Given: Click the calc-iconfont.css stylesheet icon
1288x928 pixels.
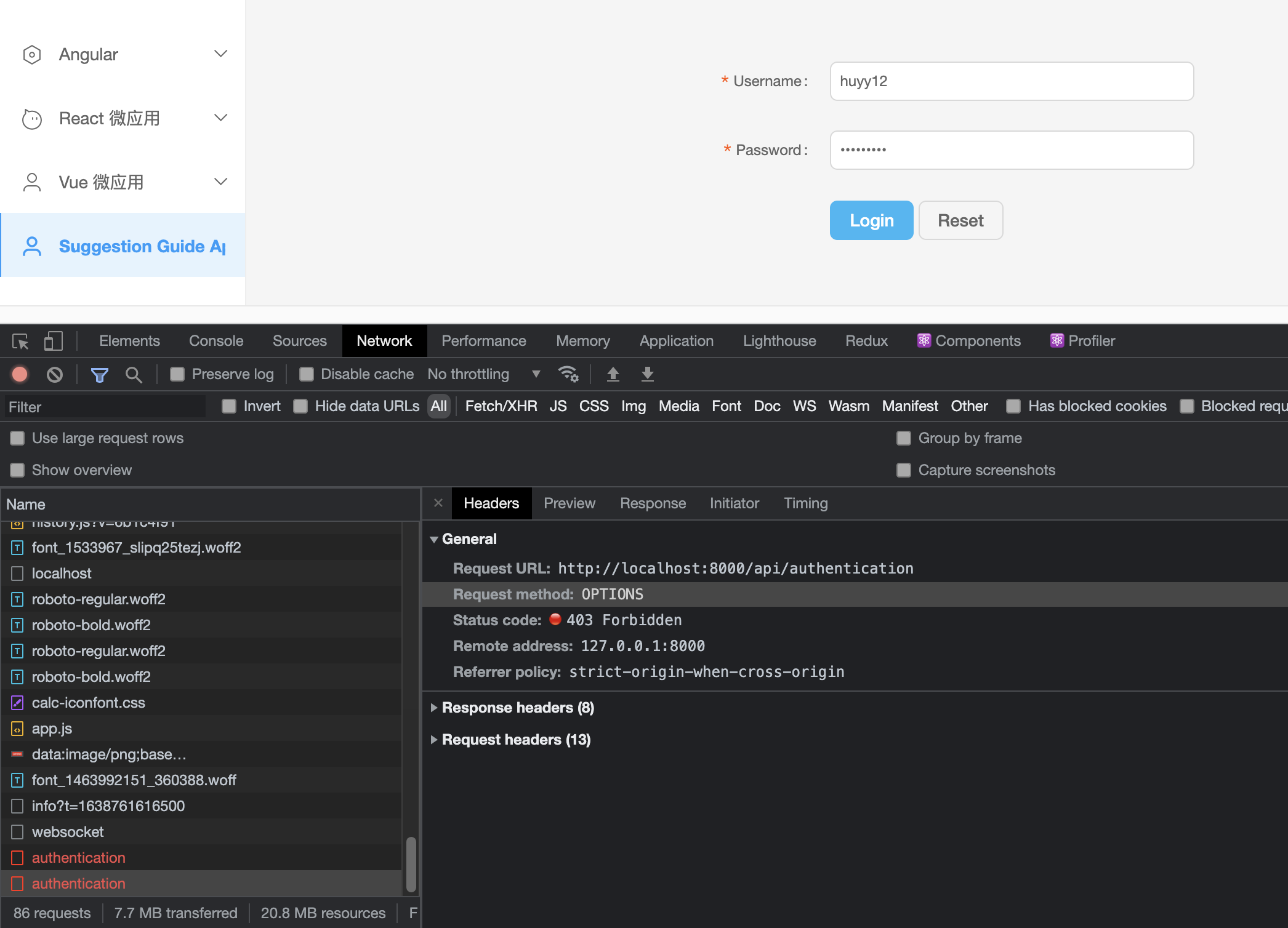Looking at the screenshot, I should 17,703.
